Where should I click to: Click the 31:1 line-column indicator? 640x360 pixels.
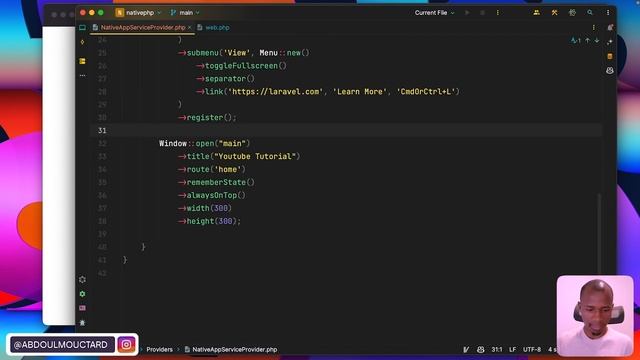click(497, 350)
